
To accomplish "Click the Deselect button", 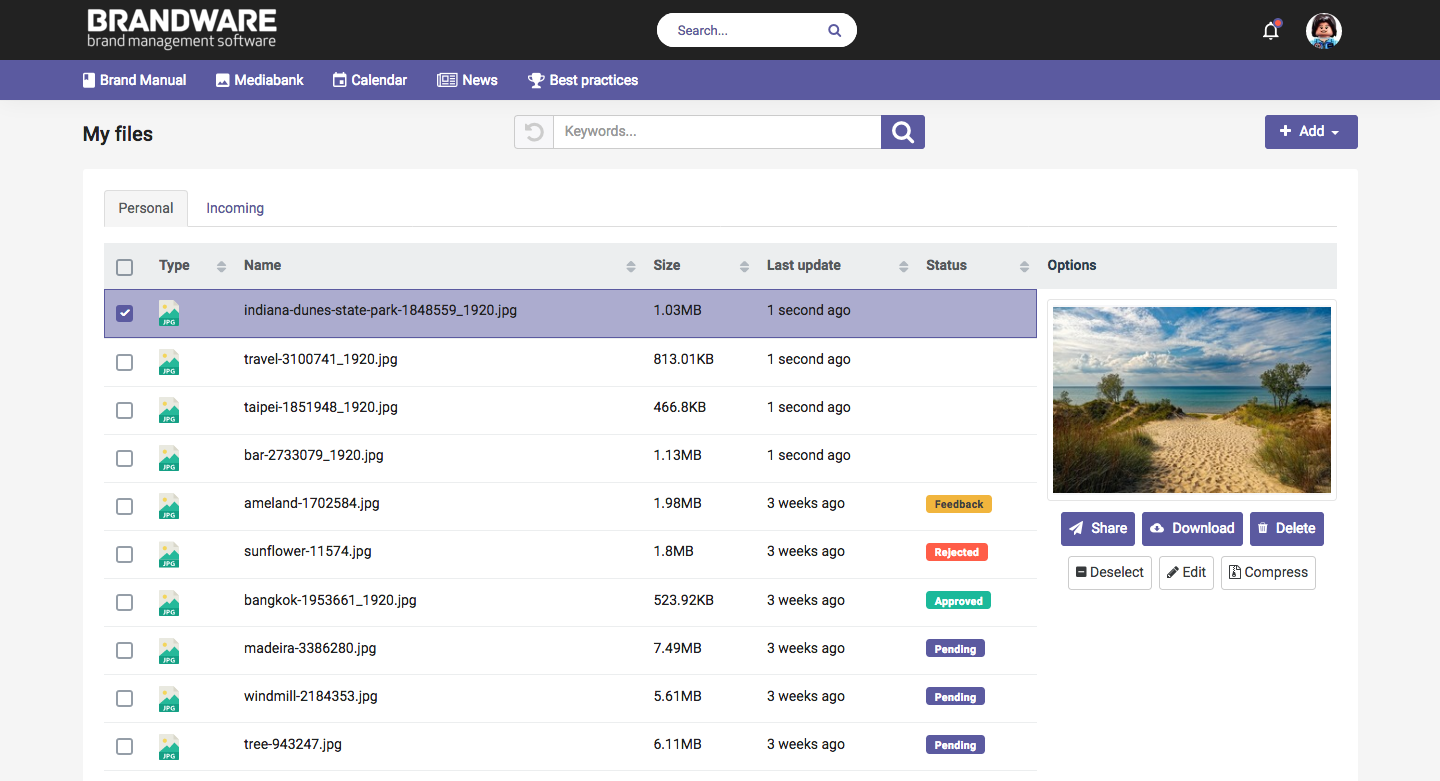I will tap(1110, 573).
